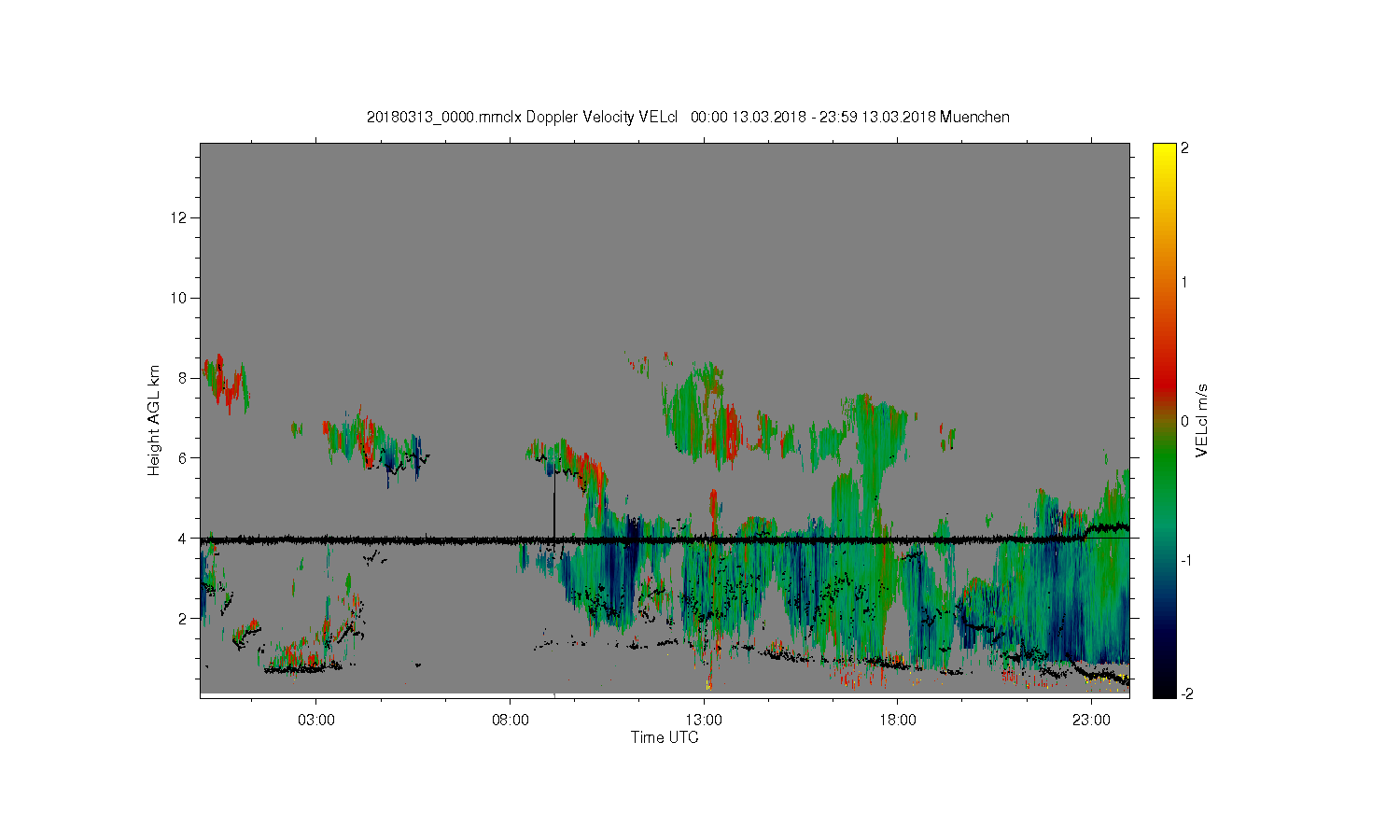Image resolution: width=1400 pixels, height=840 pixels.
Task: Click the 08:00 time tick label
Action: (511, 721)
